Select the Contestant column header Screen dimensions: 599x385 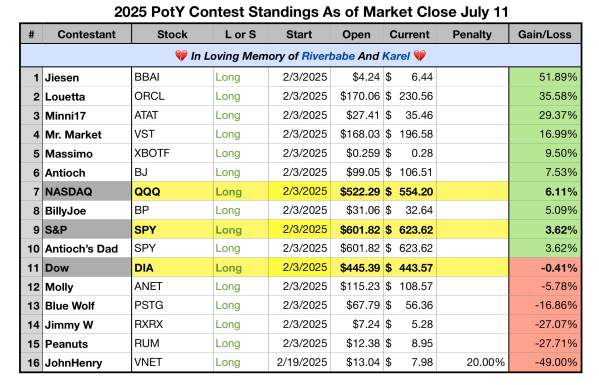[87, 34]
